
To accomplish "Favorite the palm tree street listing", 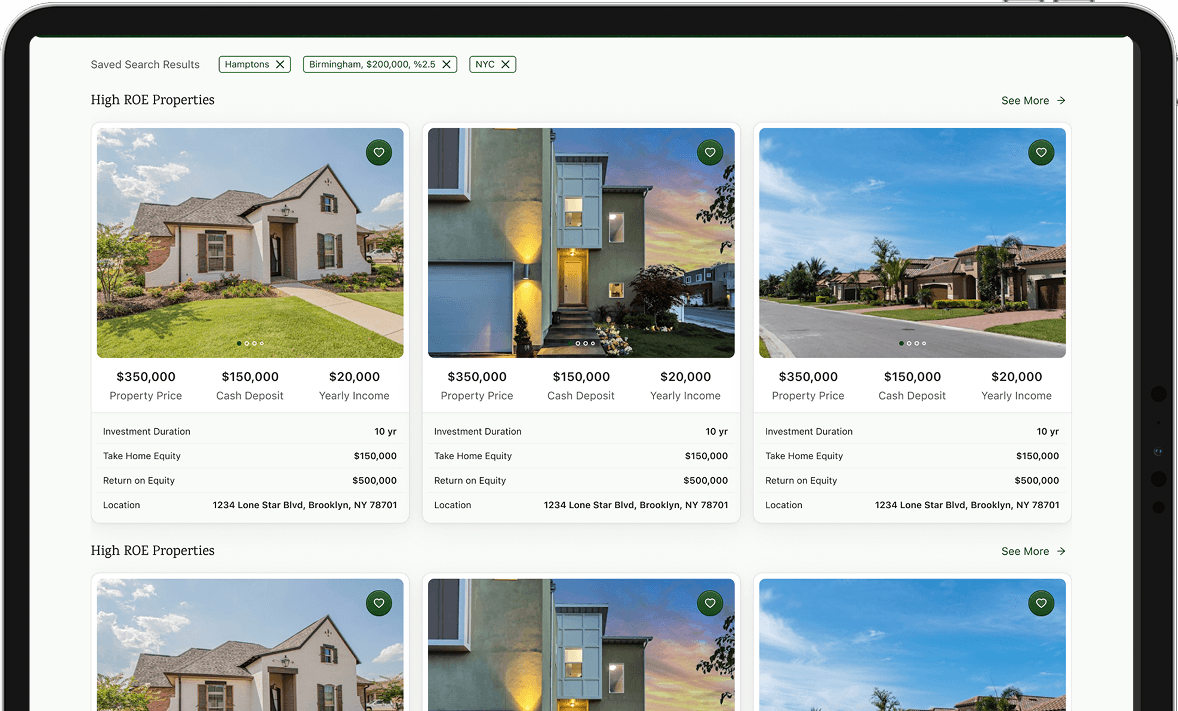I will 1041,153.
